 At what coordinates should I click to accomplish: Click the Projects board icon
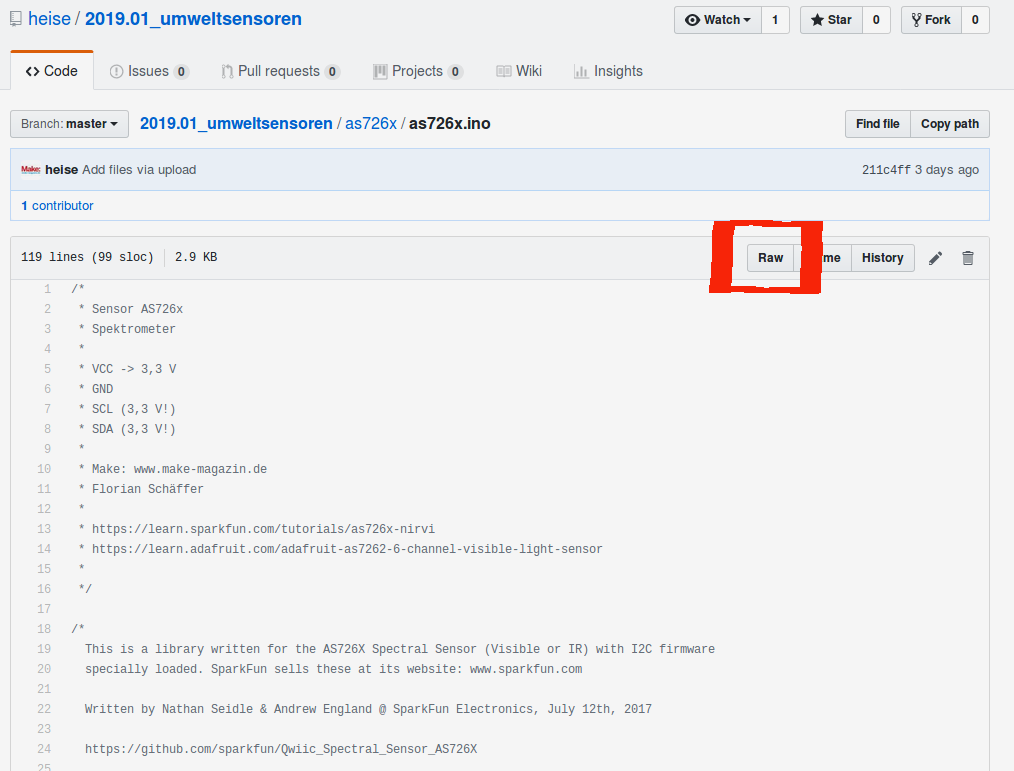(x=380, y=72)
